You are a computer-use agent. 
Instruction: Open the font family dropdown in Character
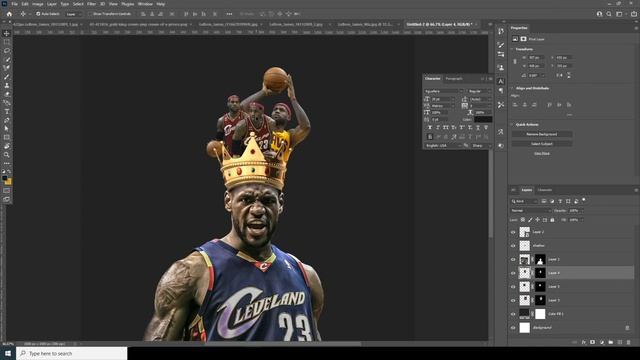point(443,91)
